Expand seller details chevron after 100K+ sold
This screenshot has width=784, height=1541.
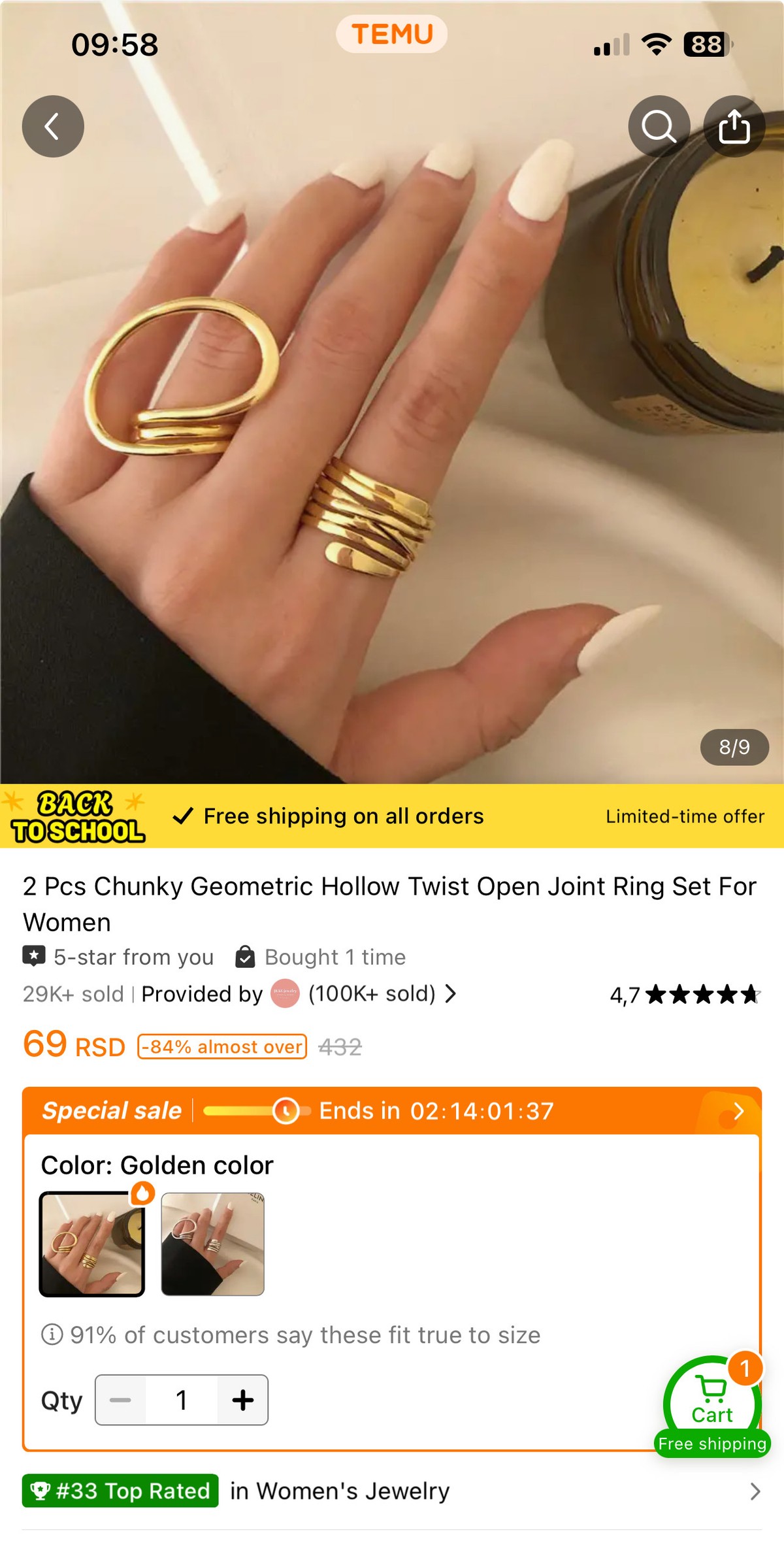[450, 993]
